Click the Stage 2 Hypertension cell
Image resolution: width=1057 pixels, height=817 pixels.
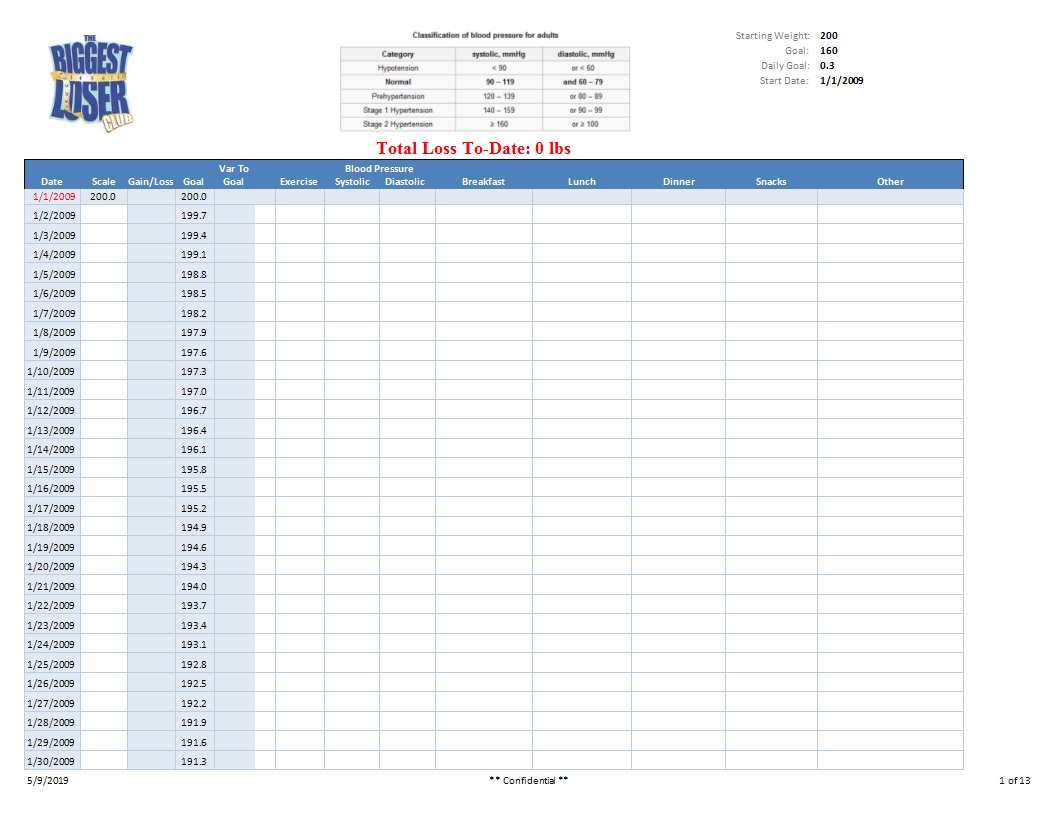(x=398, y=124)
